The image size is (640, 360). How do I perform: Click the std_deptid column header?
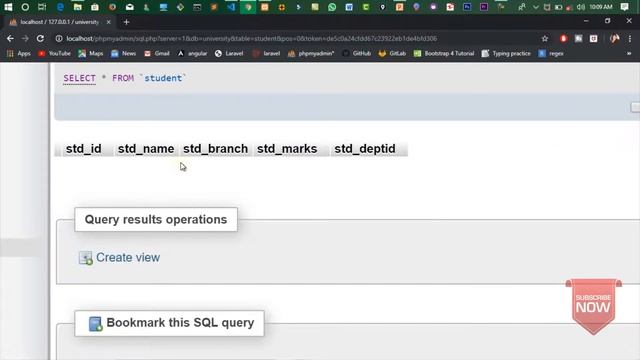365,149
